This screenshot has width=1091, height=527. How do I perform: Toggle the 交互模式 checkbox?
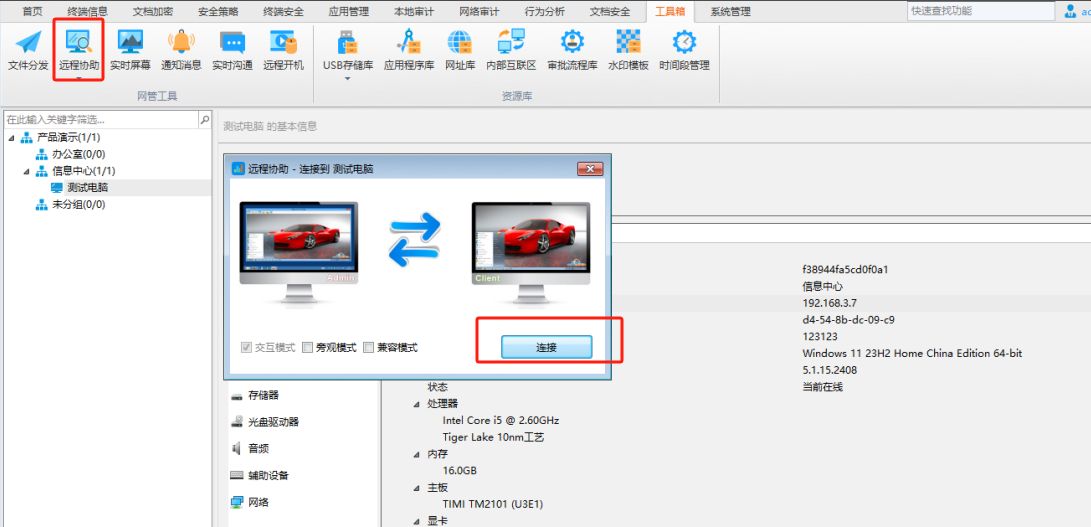pyautogui.click(x=246, y=347)
